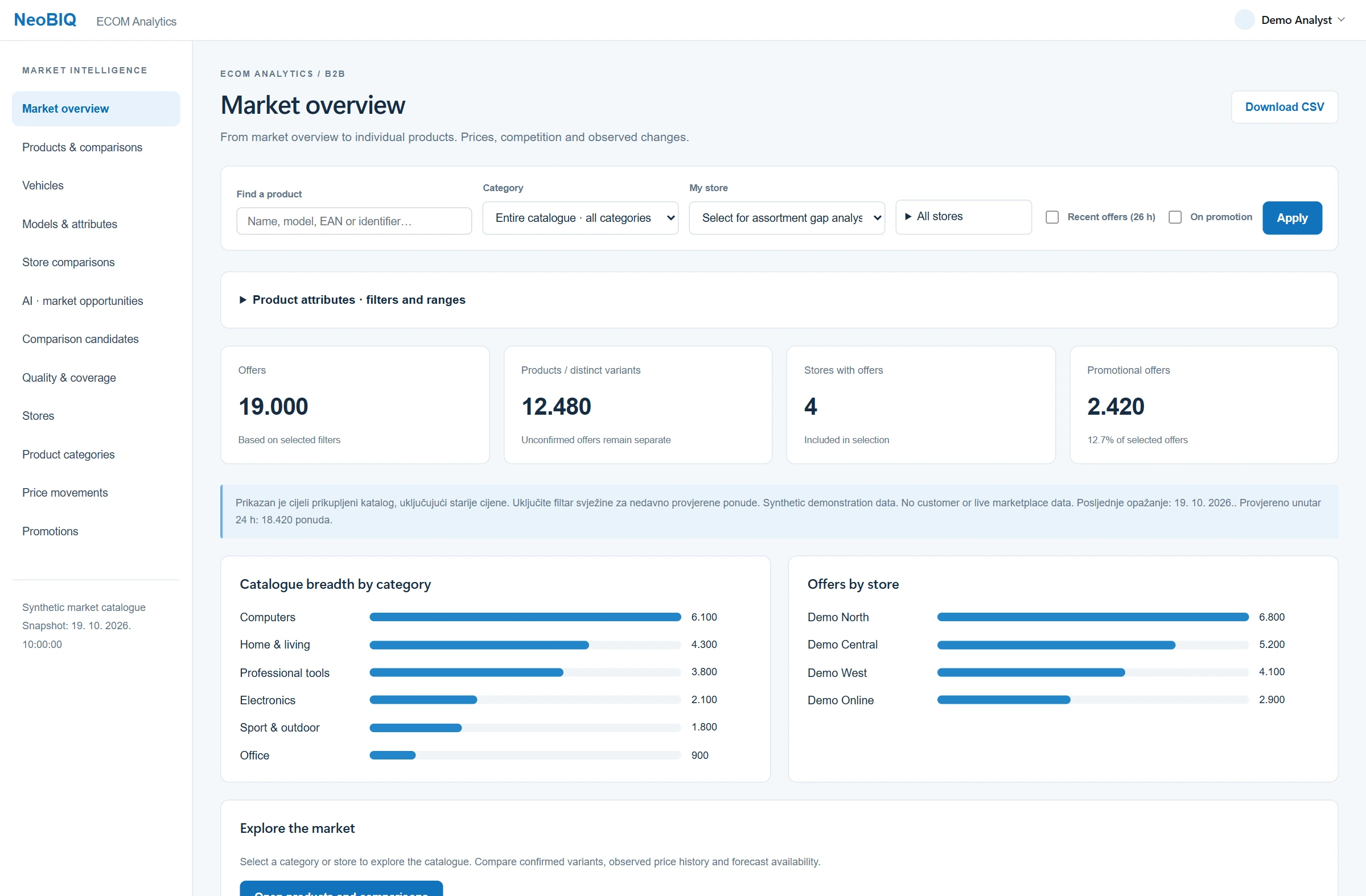Image resolution: width=1366 pixels, height=896 pixels.
Task: Open the Demo Analyst user menu chevron
Action: coord(1342,19)
